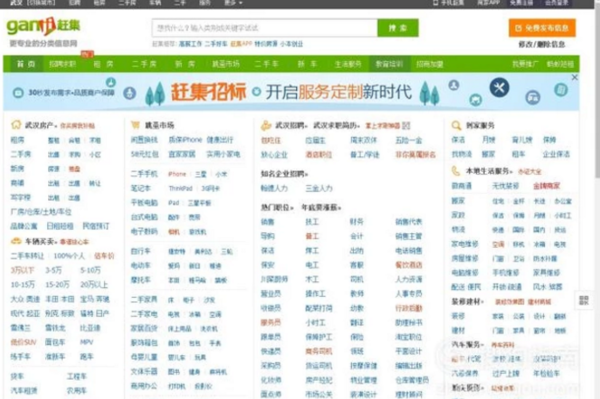Open the 二手车 navigation tab
The height and width of the screenshot is (399, 600).
click(x=267, y=64)
